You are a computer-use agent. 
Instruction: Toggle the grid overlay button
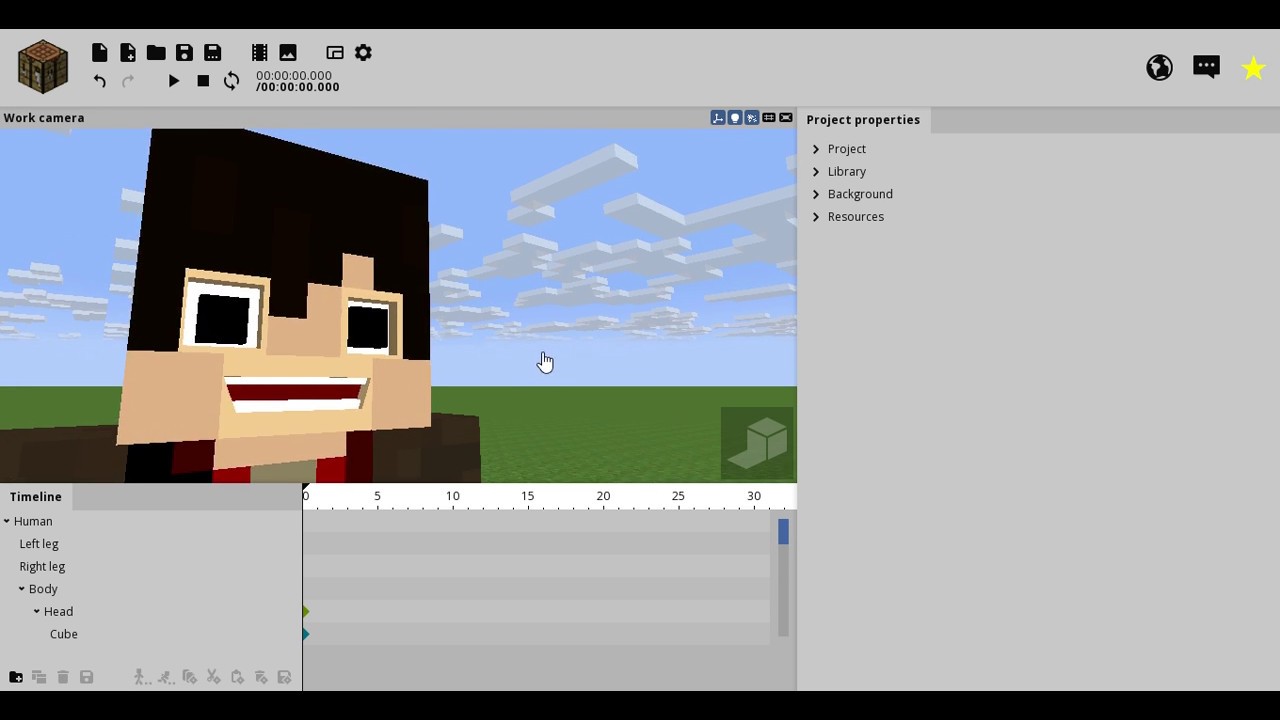pyautogui.click(x=769, y=118)
